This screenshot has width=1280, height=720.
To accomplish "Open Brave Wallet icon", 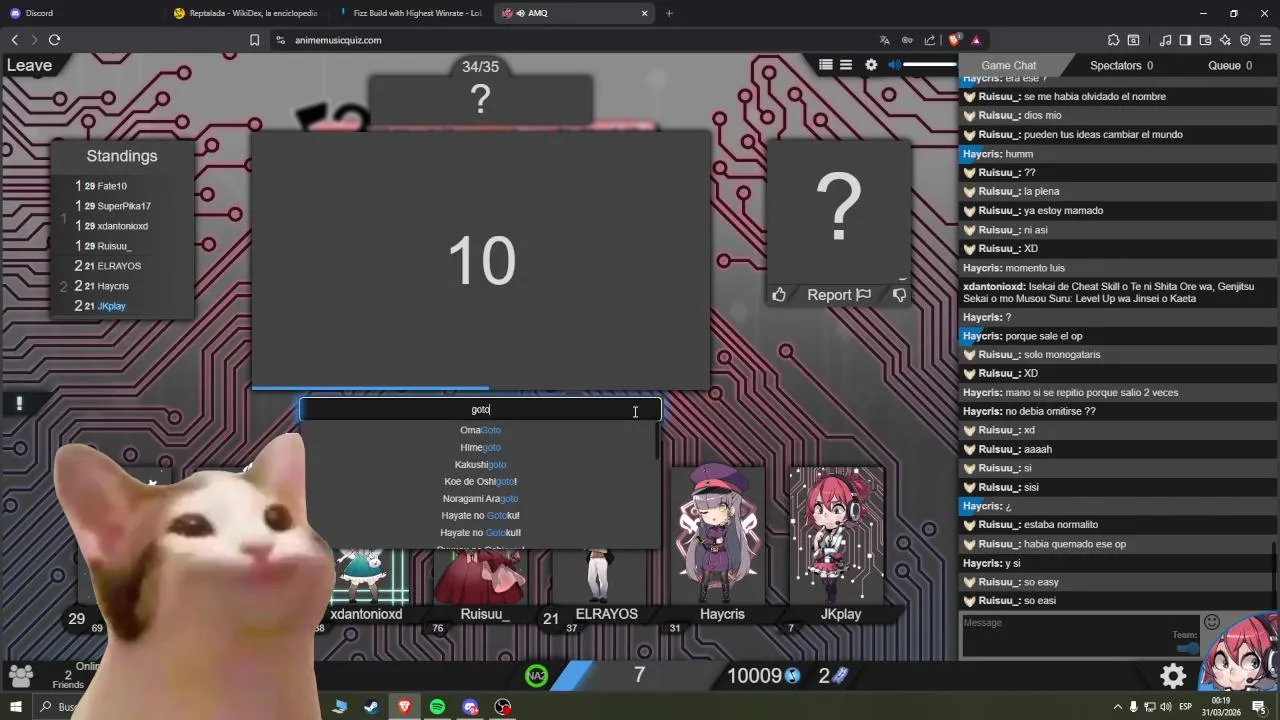I will 1205,40.
